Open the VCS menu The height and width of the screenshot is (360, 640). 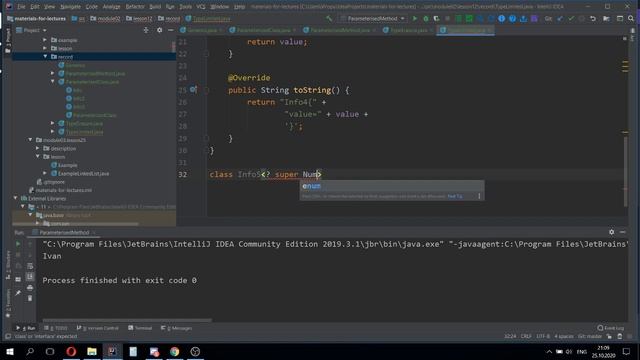pyautogui.click(x=201, y=7)
